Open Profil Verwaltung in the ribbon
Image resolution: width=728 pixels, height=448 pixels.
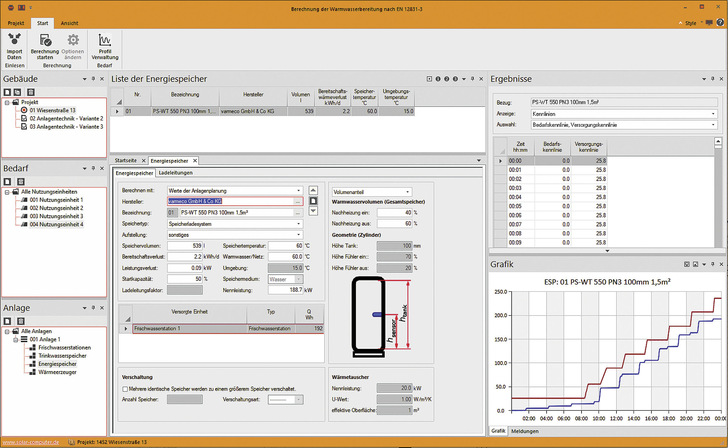point(105,39)
